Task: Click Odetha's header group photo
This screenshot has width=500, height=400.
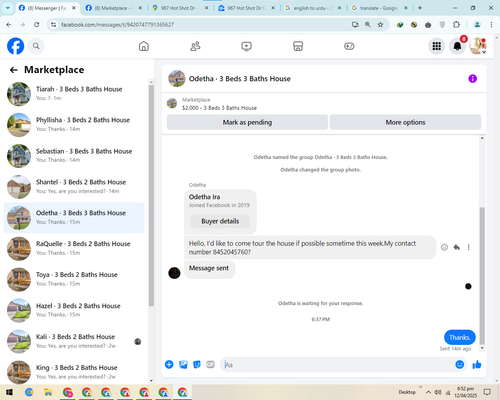Action: coord(177,79)
